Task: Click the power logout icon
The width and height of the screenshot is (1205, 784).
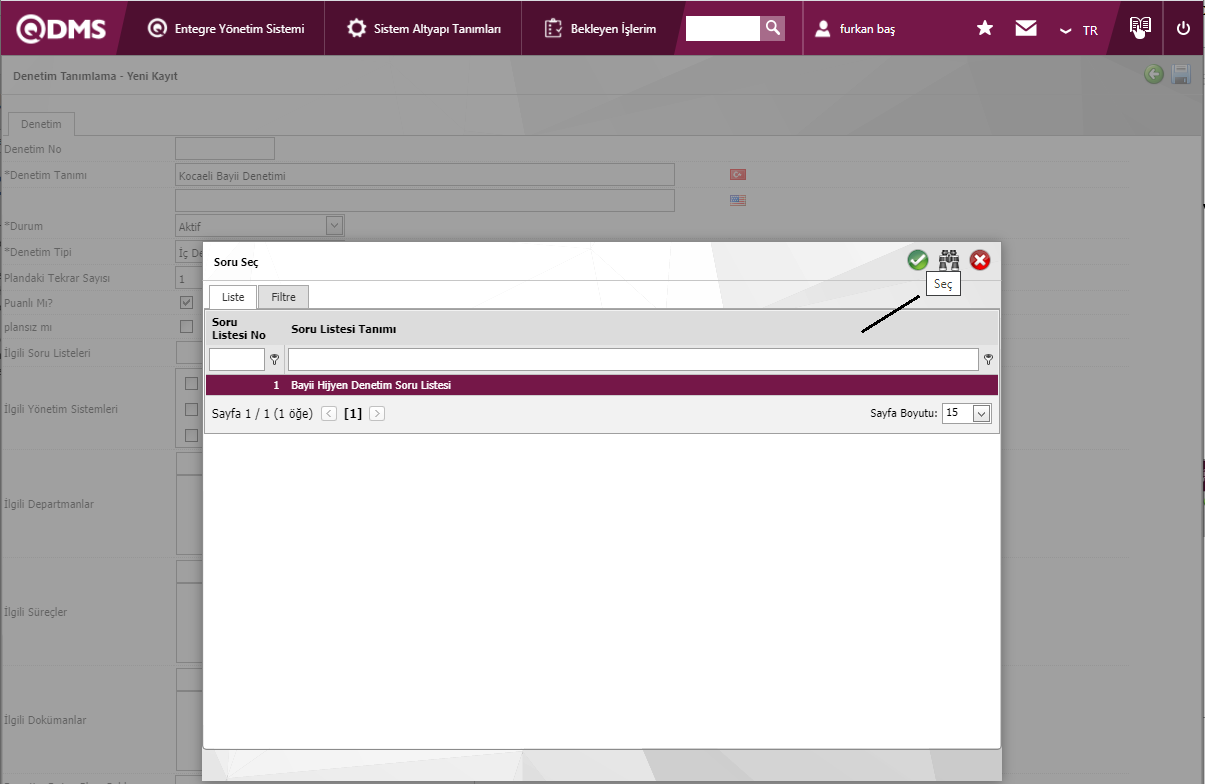Action: click(x=1184, y=28)
